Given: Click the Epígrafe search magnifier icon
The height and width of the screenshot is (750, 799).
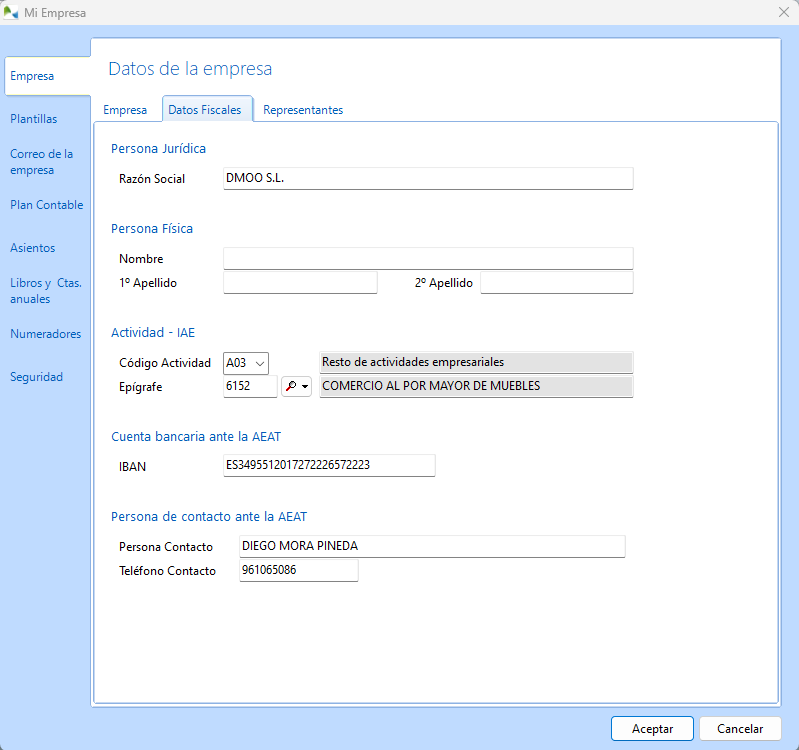Looking at the screenshot, I should [291, 386].
